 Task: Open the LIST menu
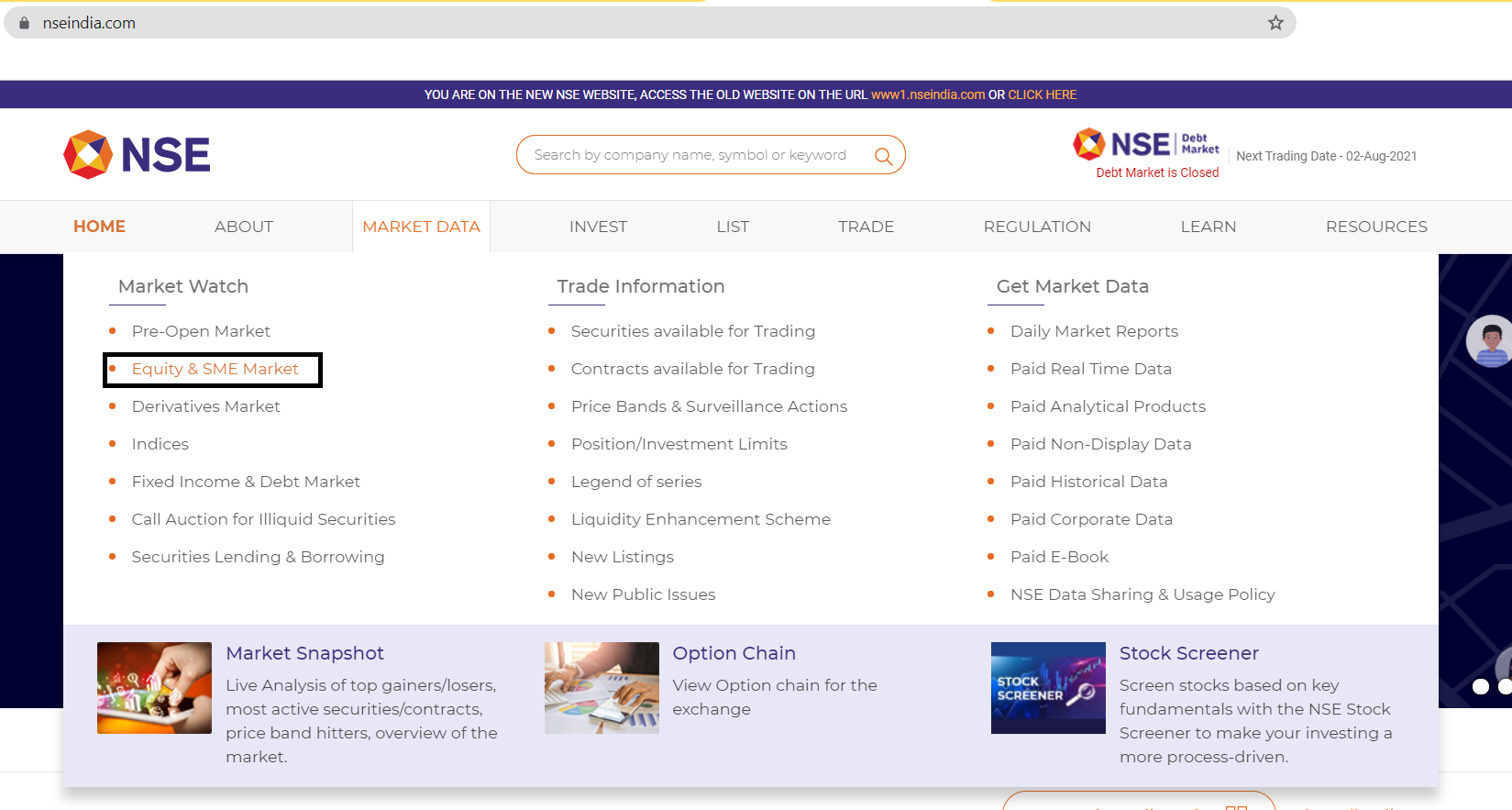click(733, 227)
